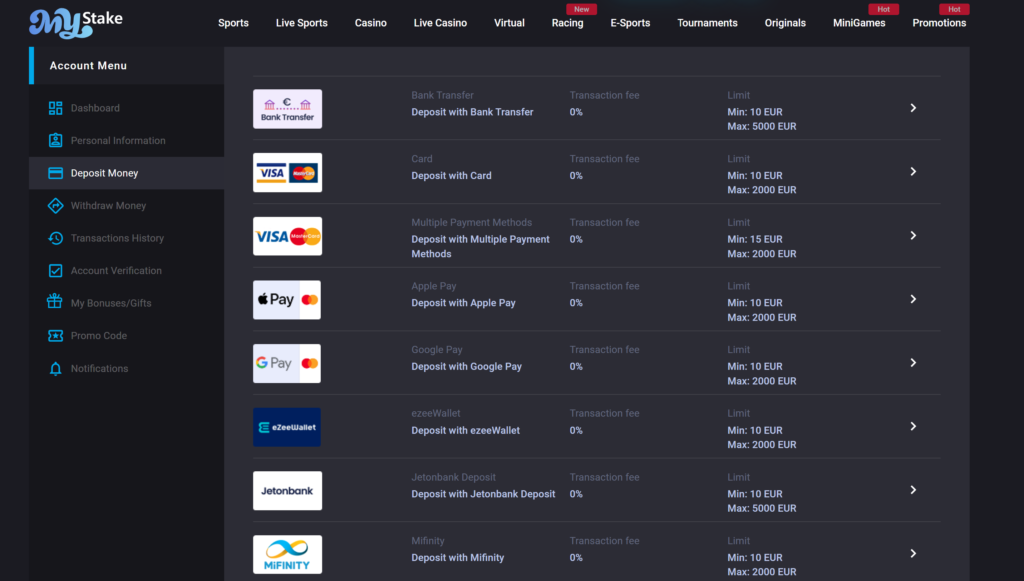This screenshot has height=581, width=1024.
Task: Click 'Deposit with Multiple Payment Methods' text
Action: pos(480,247)
